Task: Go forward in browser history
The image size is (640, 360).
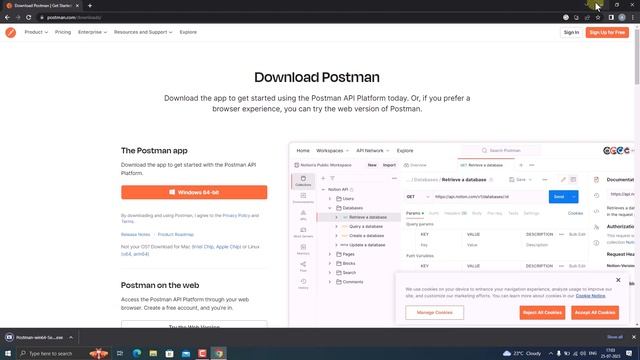Action: [18, 18]
